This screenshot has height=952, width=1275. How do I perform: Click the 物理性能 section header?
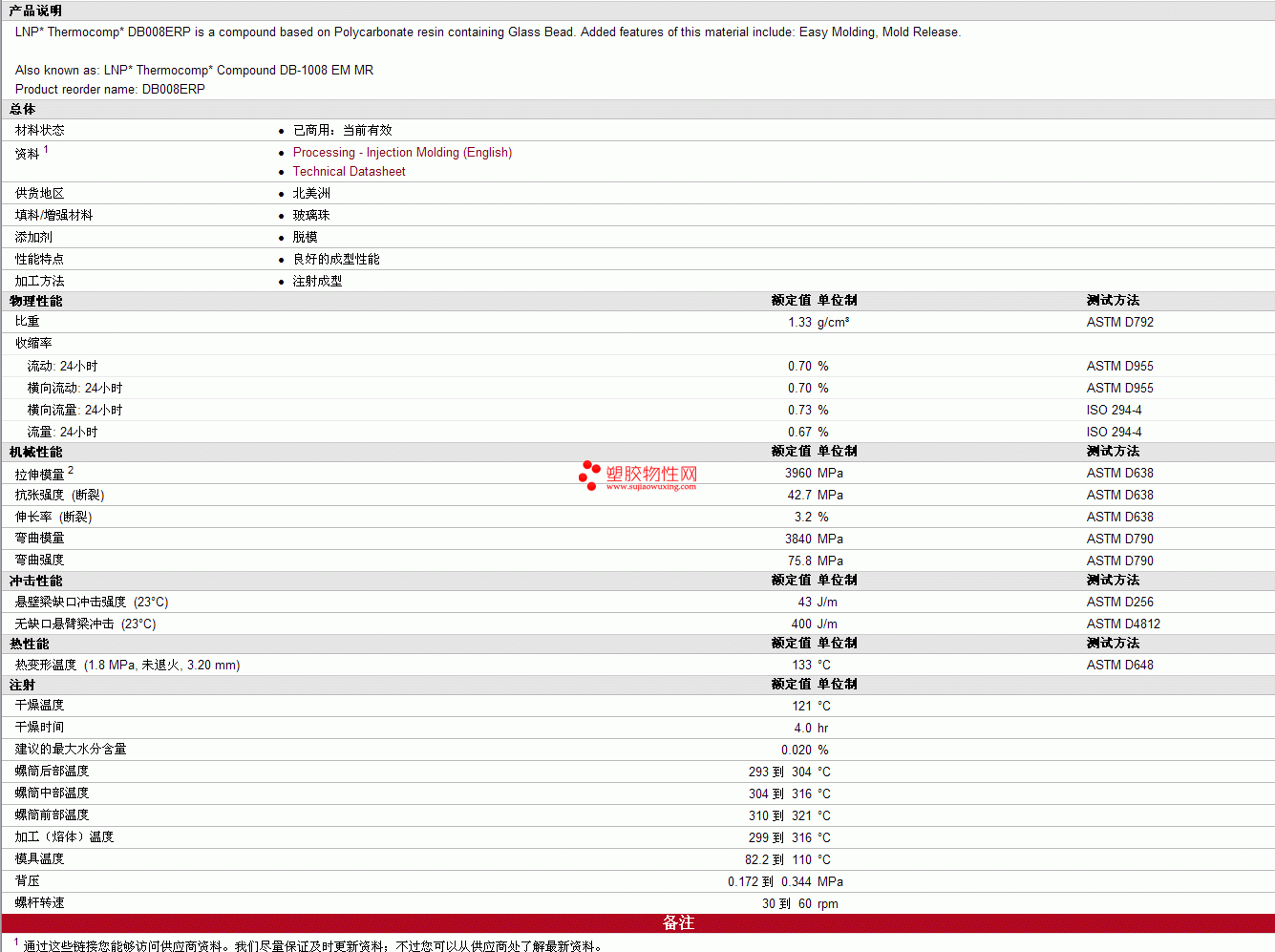(x=36, y=302)
